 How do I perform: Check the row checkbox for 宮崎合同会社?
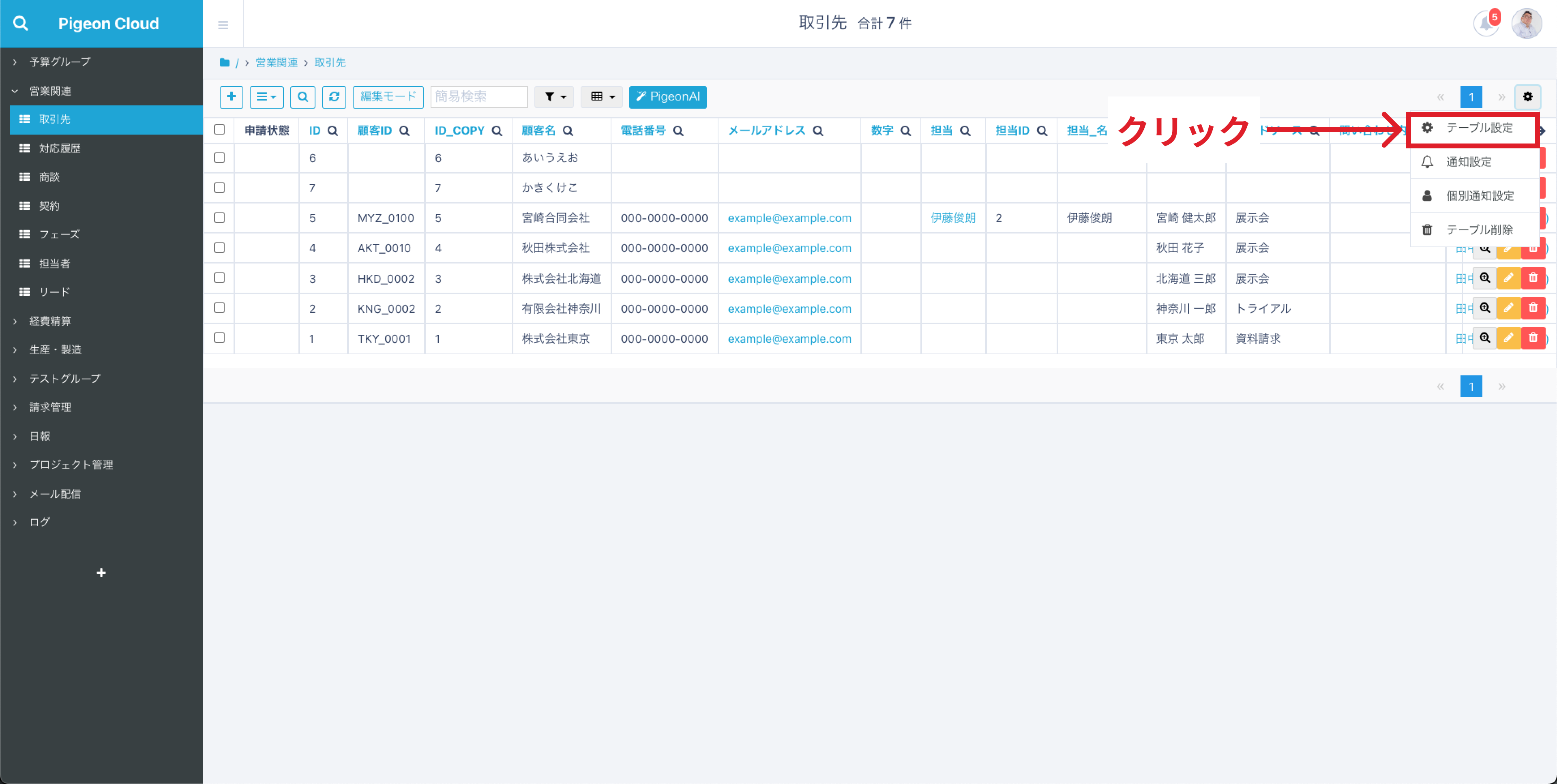(x=219, y=218)
